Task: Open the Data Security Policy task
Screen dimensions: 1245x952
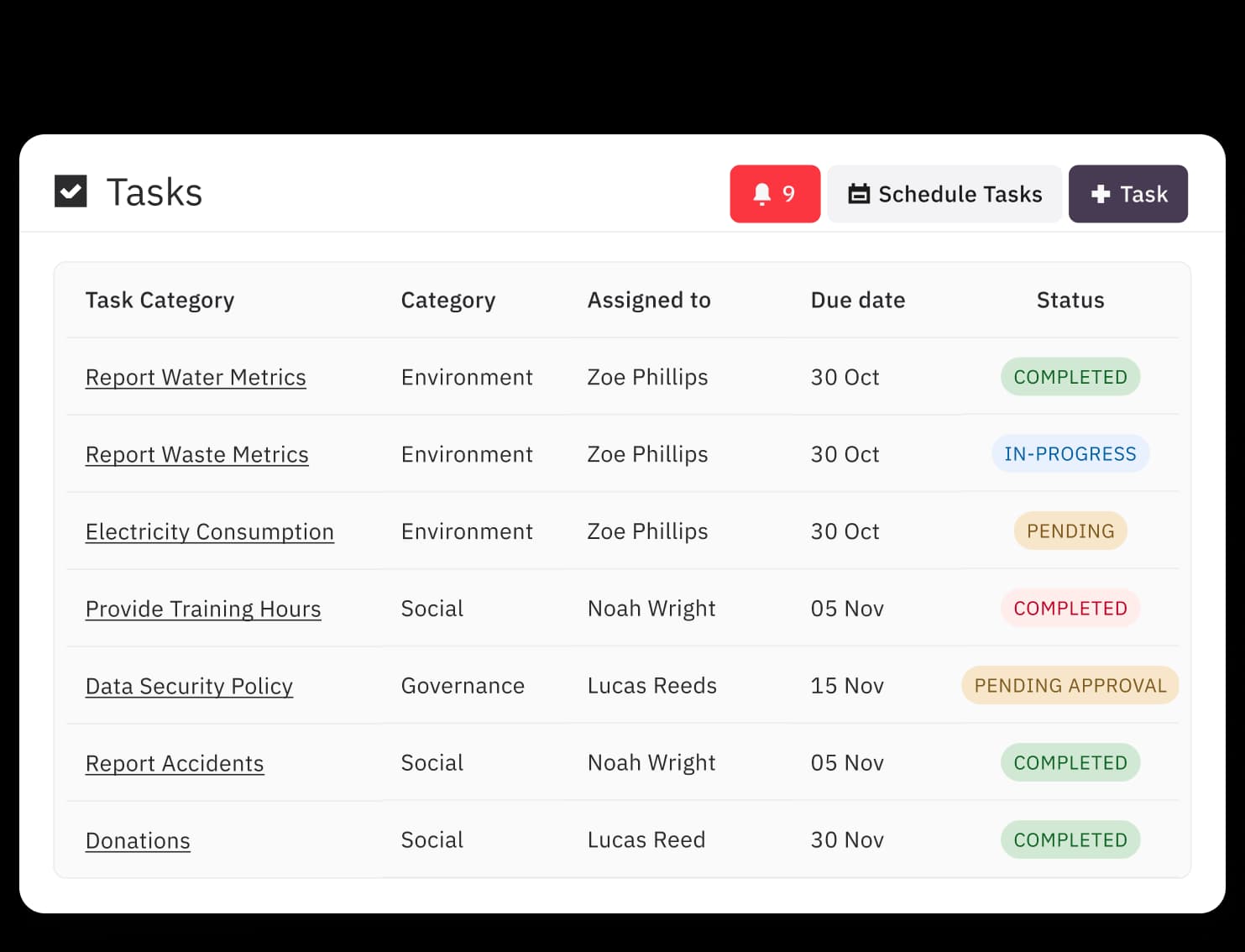Action: 189,687
